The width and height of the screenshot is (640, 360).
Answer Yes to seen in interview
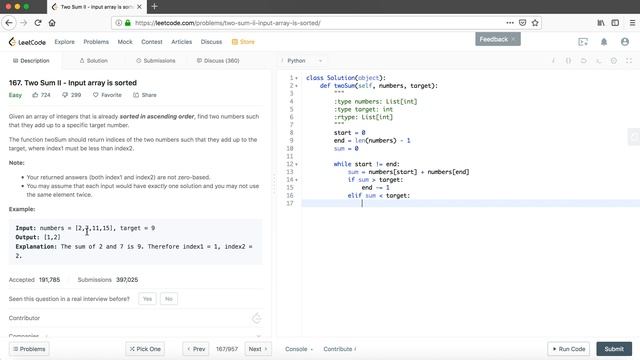tap(147, 299)
